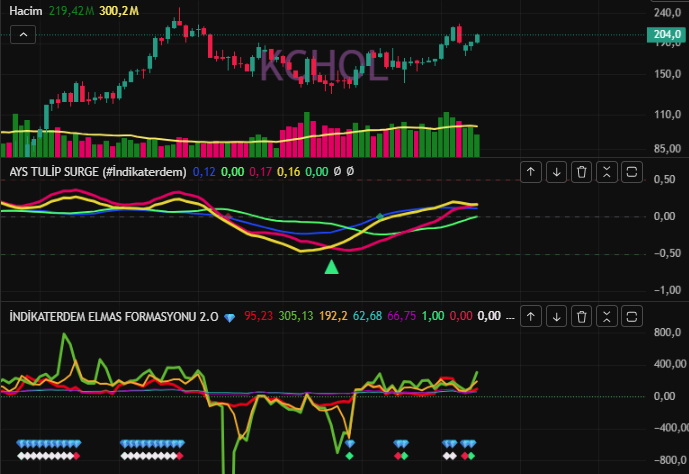The height and width of the screenshot is (474, 689).
Task: Click green value 1,00 in ELMAS legend
Action: coord(433,316)
